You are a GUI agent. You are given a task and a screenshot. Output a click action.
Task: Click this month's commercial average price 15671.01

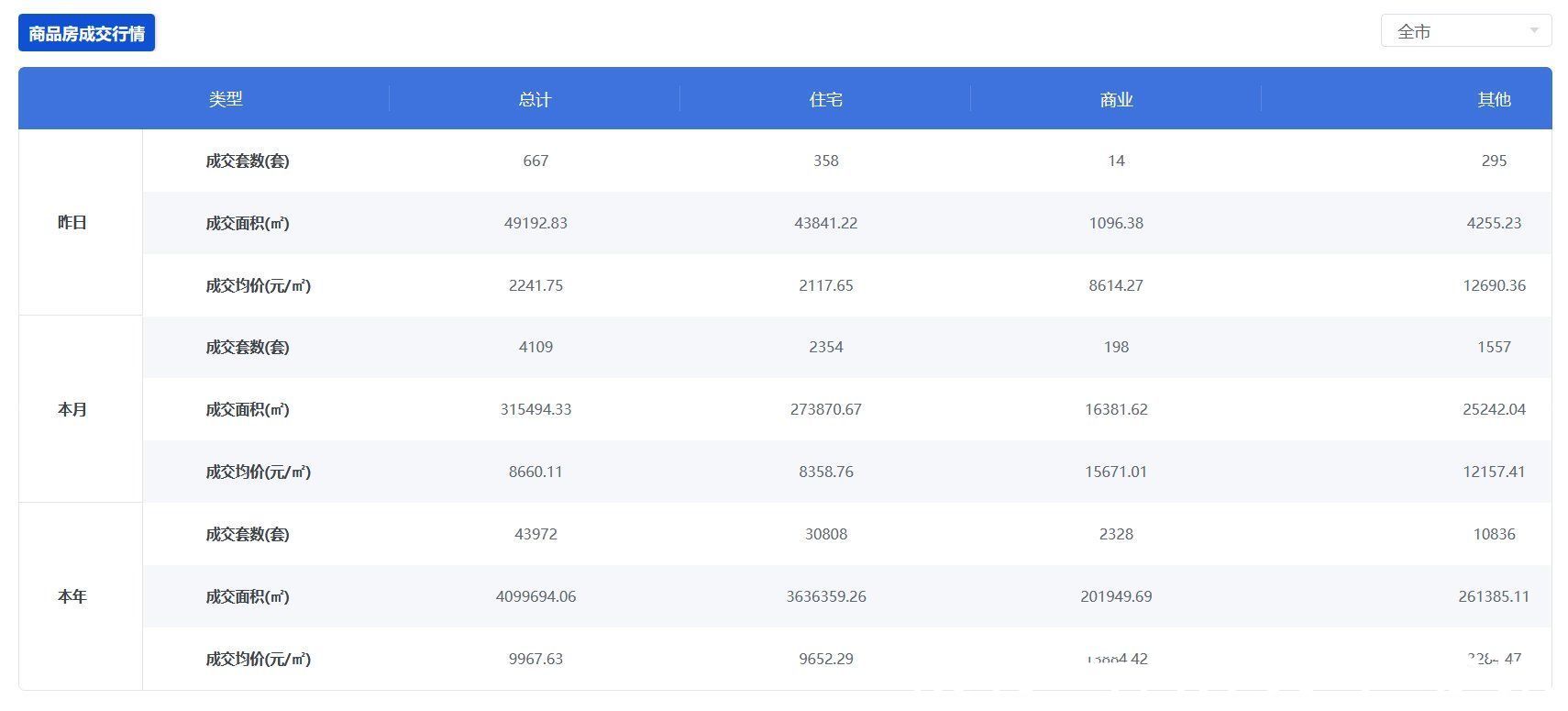pos(1116,472)
